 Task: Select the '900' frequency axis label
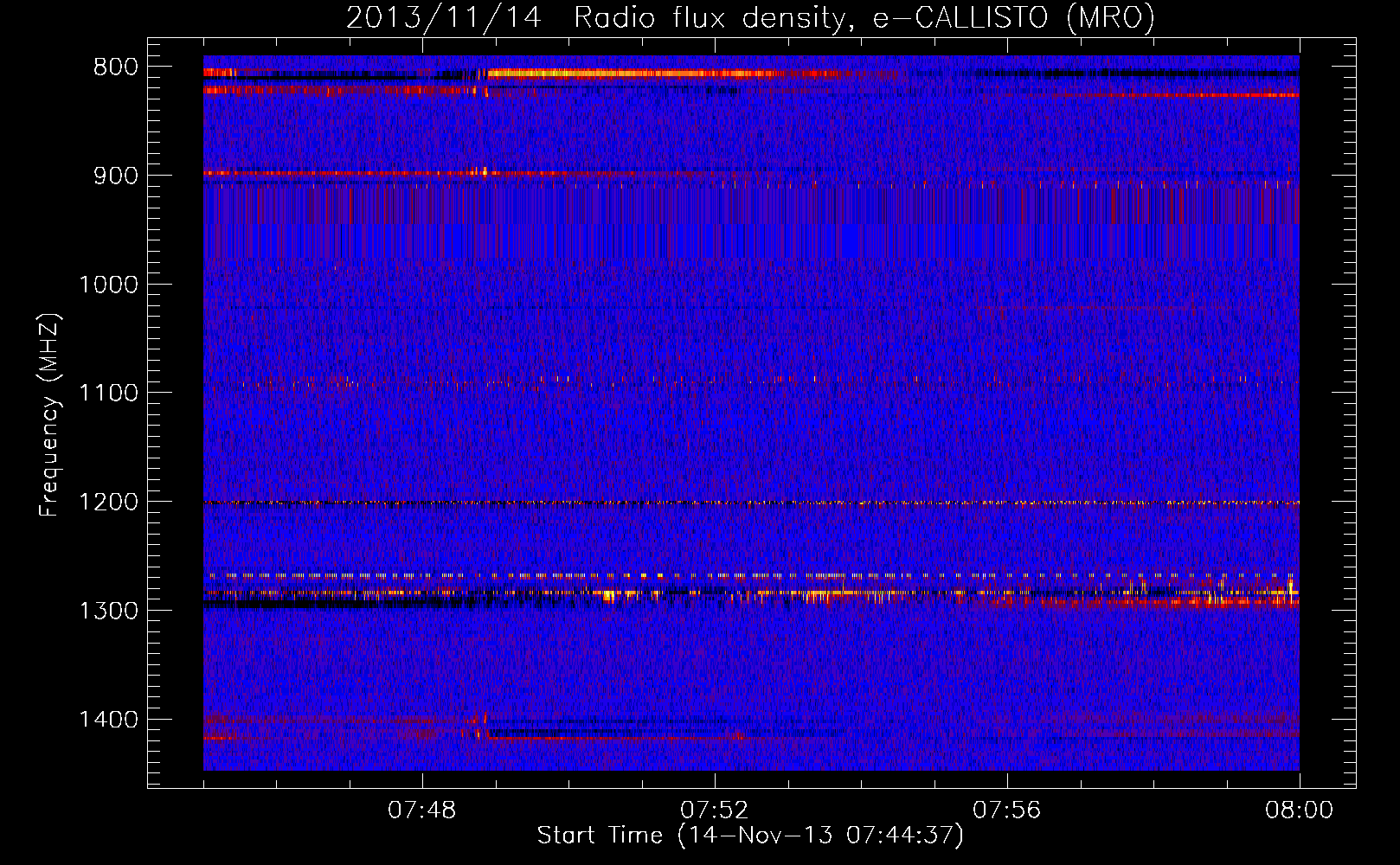(x=115, y=176)
